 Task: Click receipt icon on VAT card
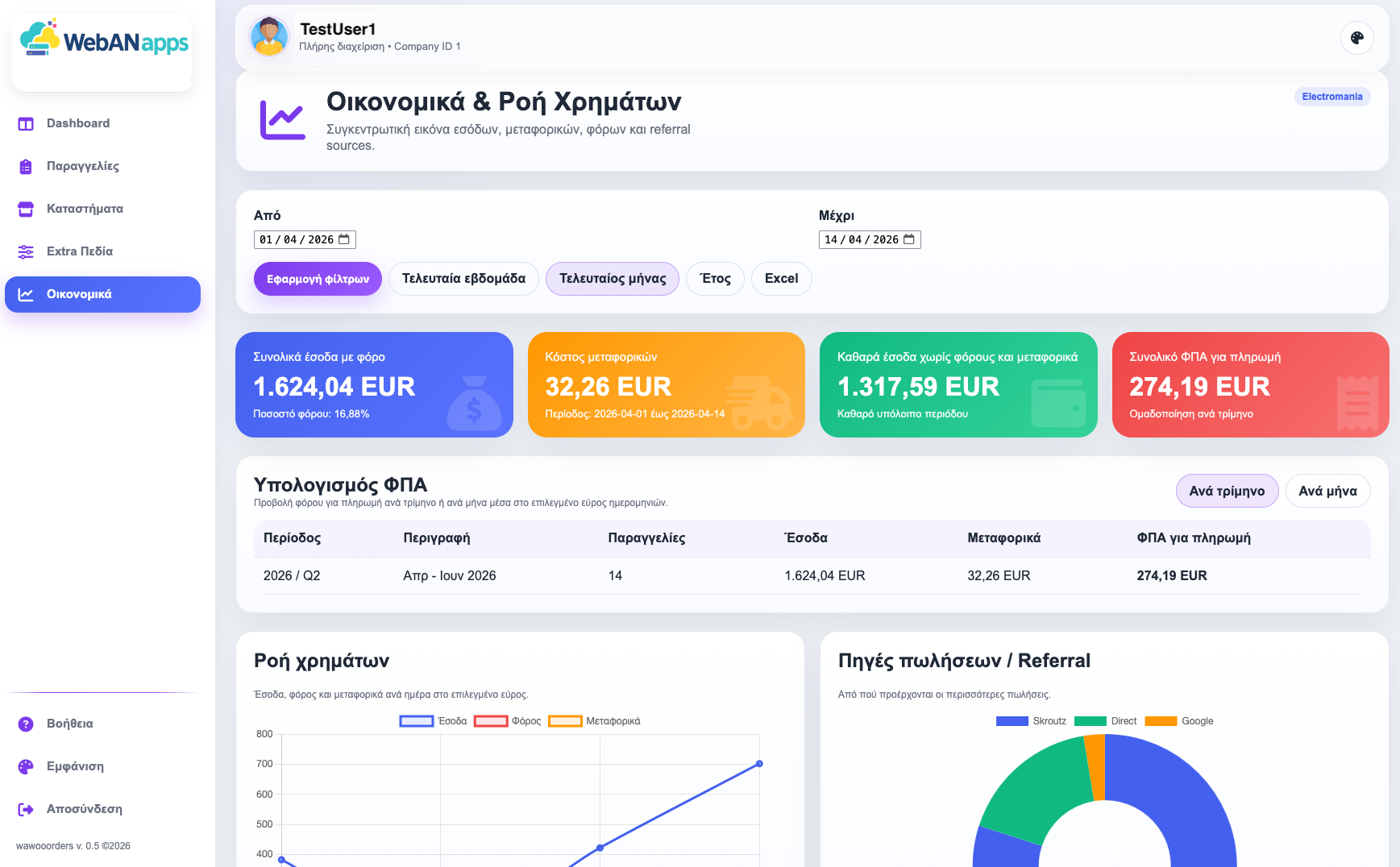click(x=1357, y=403)
